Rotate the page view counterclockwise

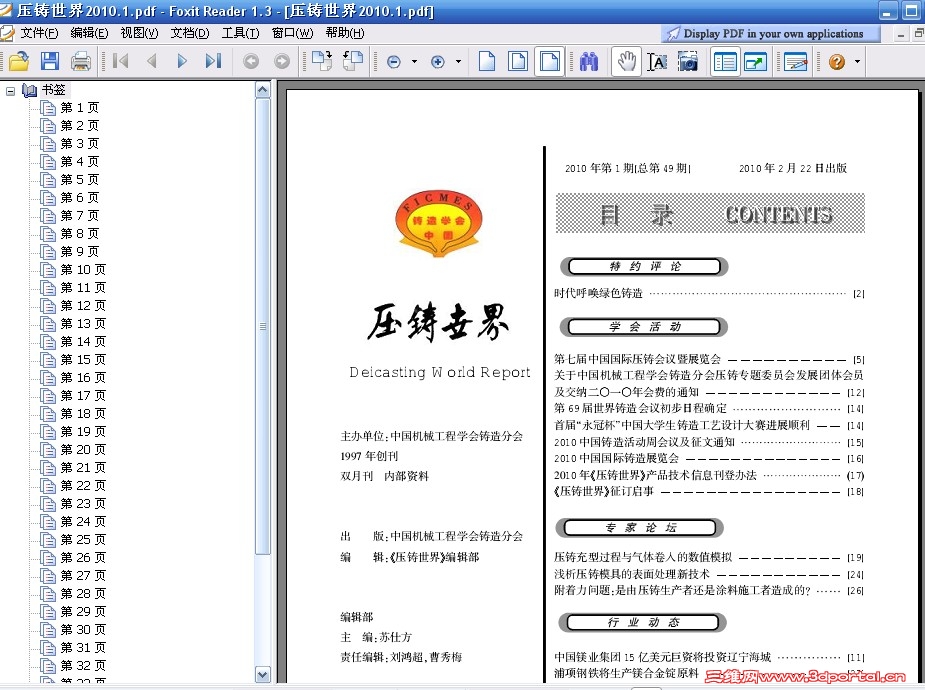click(353, 61)
